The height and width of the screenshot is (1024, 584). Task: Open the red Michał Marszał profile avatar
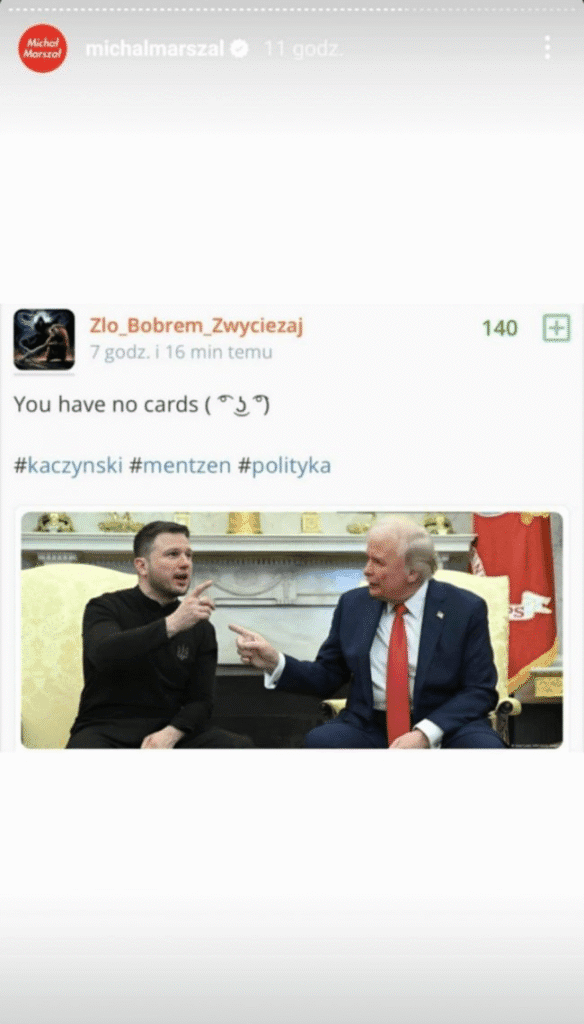(x=42, y=48)
